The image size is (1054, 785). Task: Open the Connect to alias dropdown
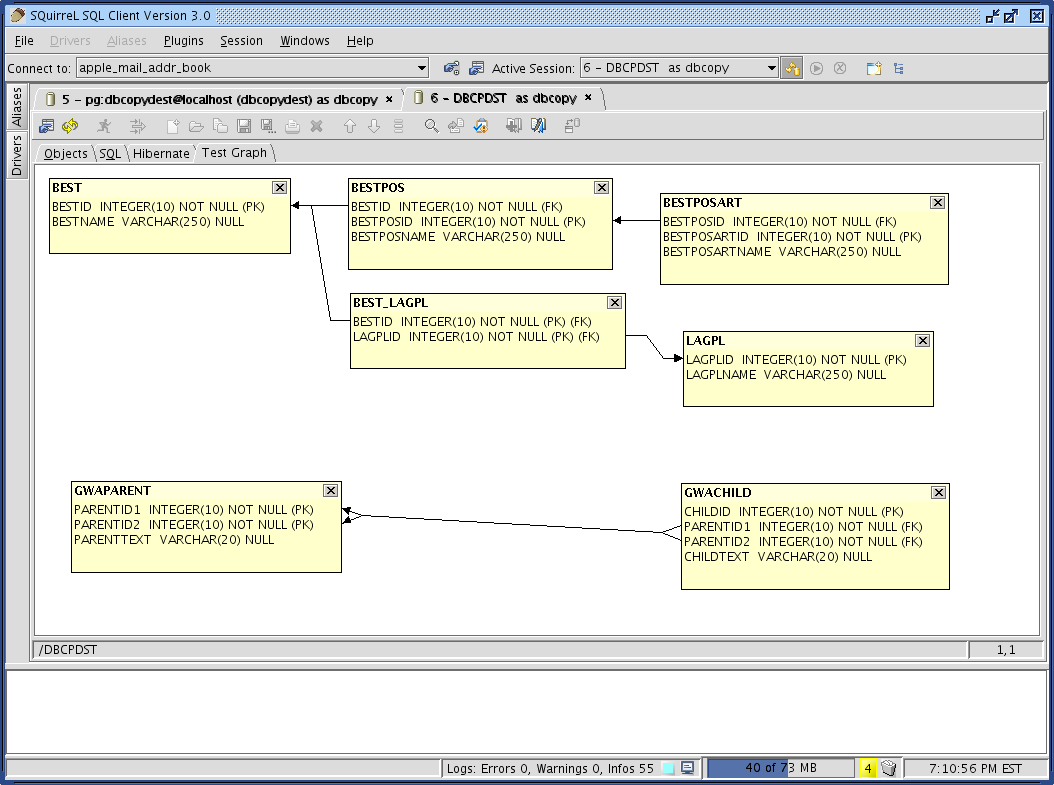click(x=421, y=68)
